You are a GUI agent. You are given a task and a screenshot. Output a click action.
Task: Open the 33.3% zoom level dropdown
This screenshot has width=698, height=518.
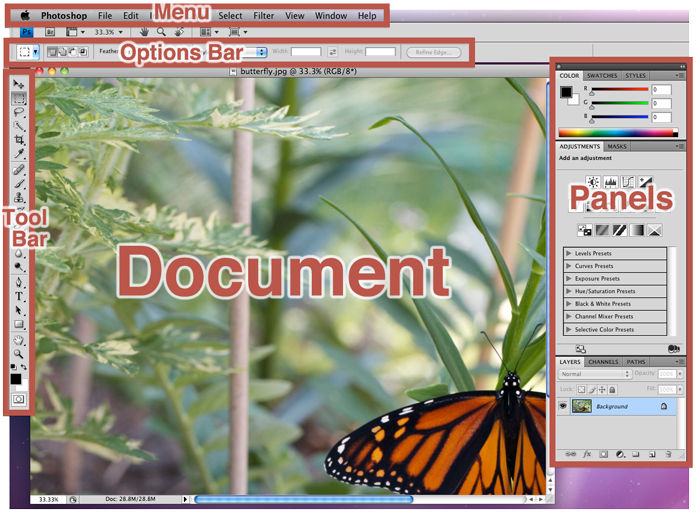pyautogui.click(x=108, y=32)
